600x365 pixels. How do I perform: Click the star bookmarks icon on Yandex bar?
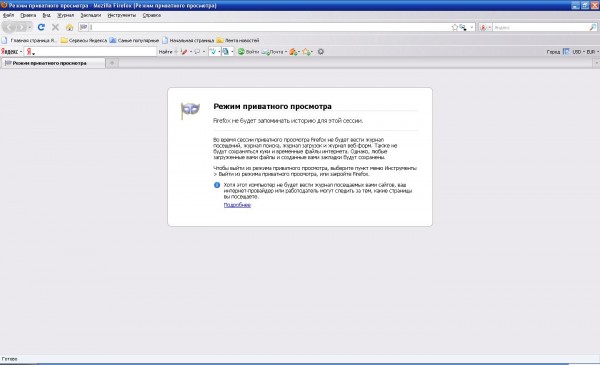(x=306, y=52)
